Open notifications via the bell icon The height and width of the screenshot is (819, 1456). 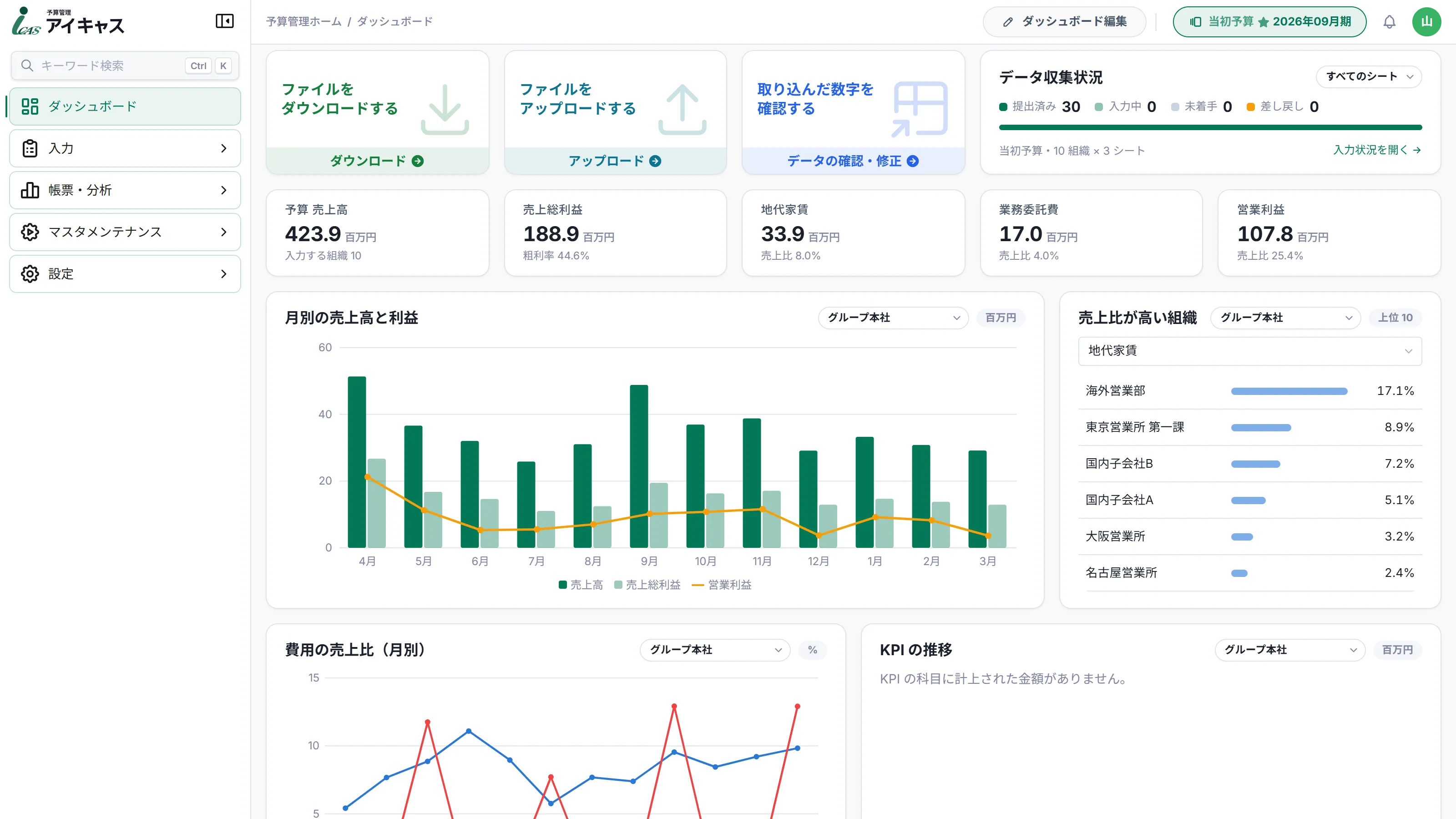pyautogui.click(x=1389, y=22)
